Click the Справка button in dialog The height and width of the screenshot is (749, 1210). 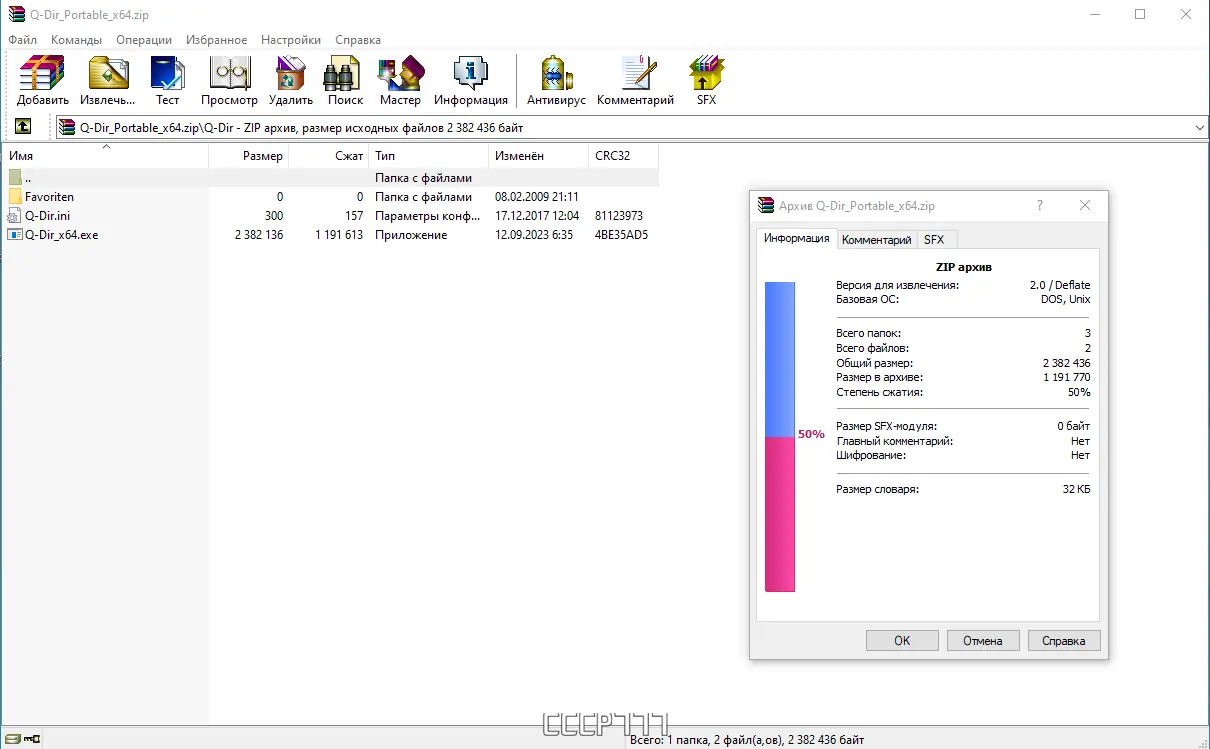coord(1063,641)
